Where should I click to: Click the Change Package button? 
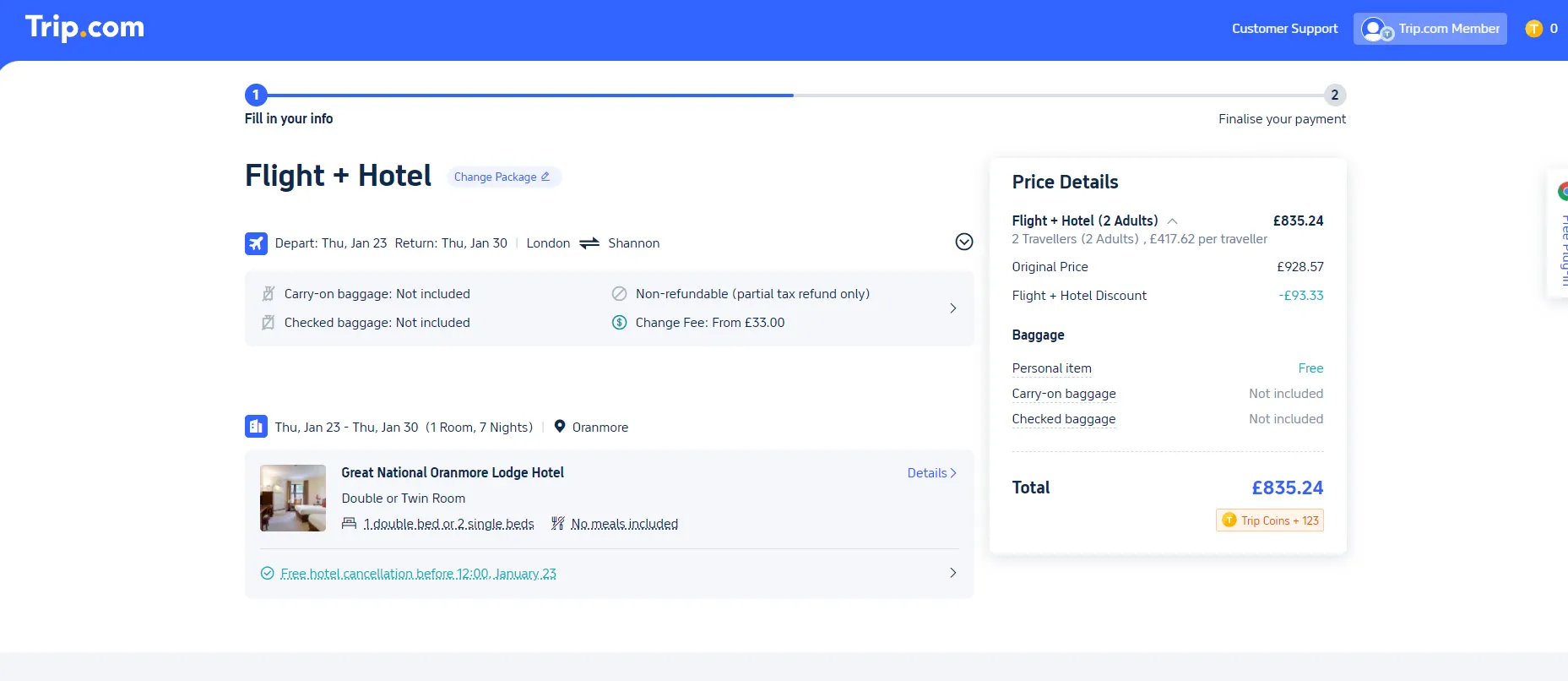pos(502,177)
